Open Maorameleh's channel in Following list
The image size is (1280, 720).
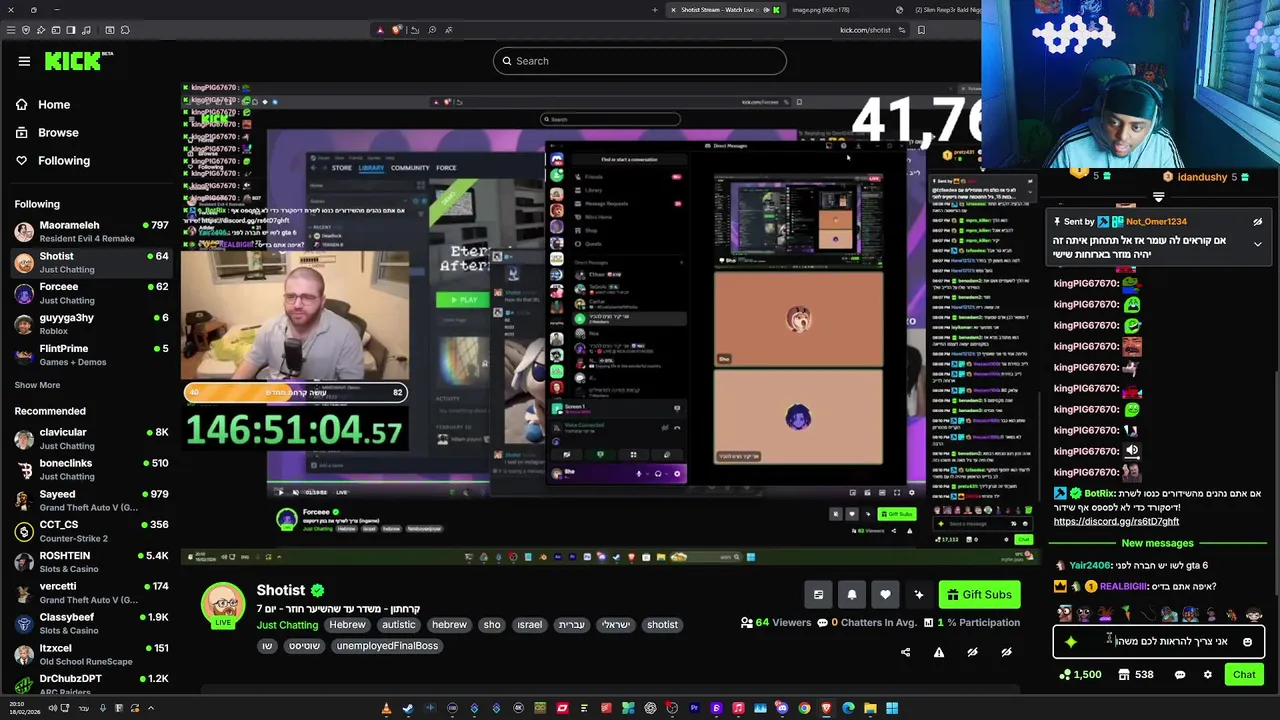coord(92,232)
